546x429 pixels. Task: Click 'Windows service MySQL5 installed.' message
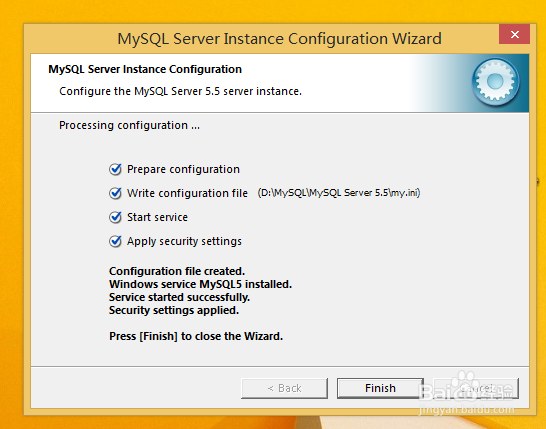click(200, 284)
